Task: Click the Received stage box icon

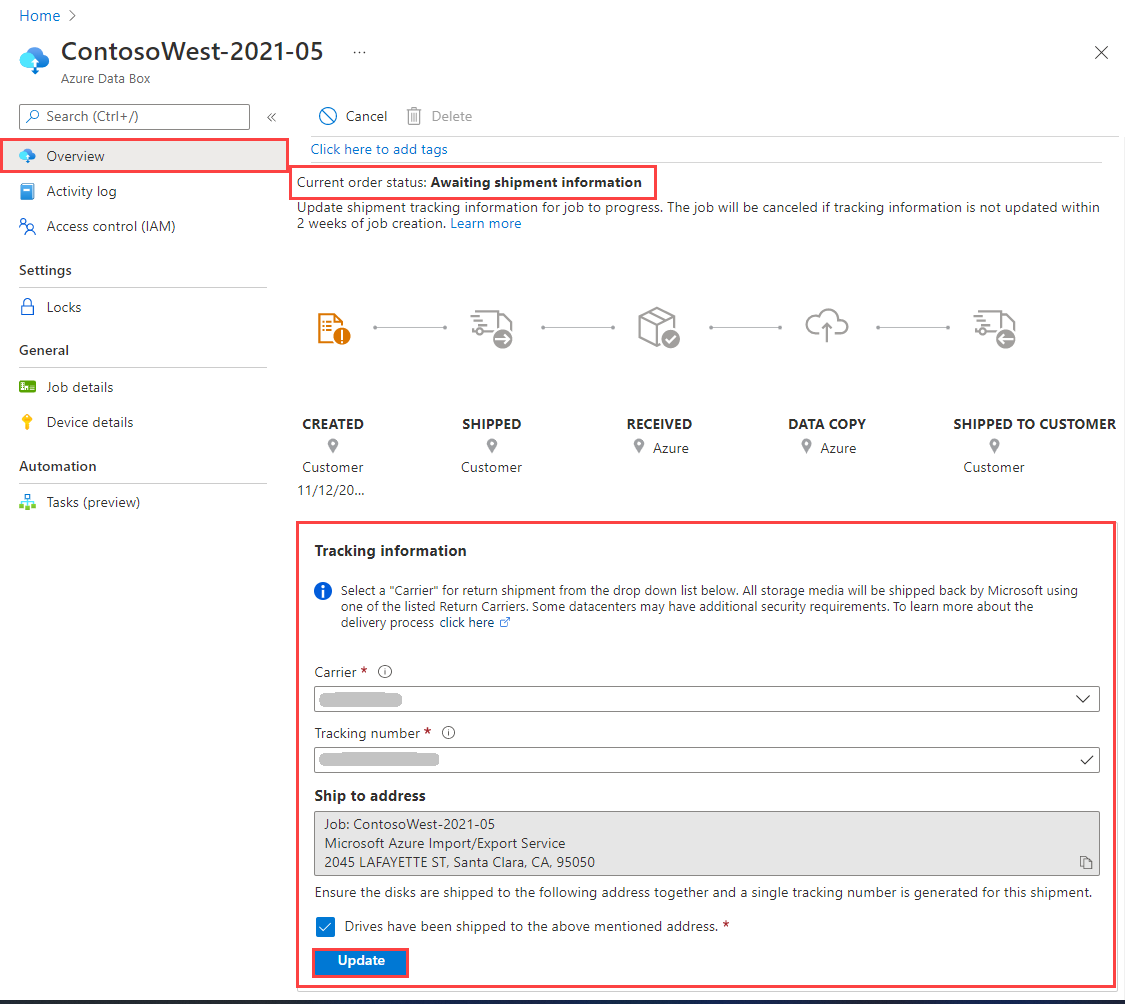Action: [659, 327]
